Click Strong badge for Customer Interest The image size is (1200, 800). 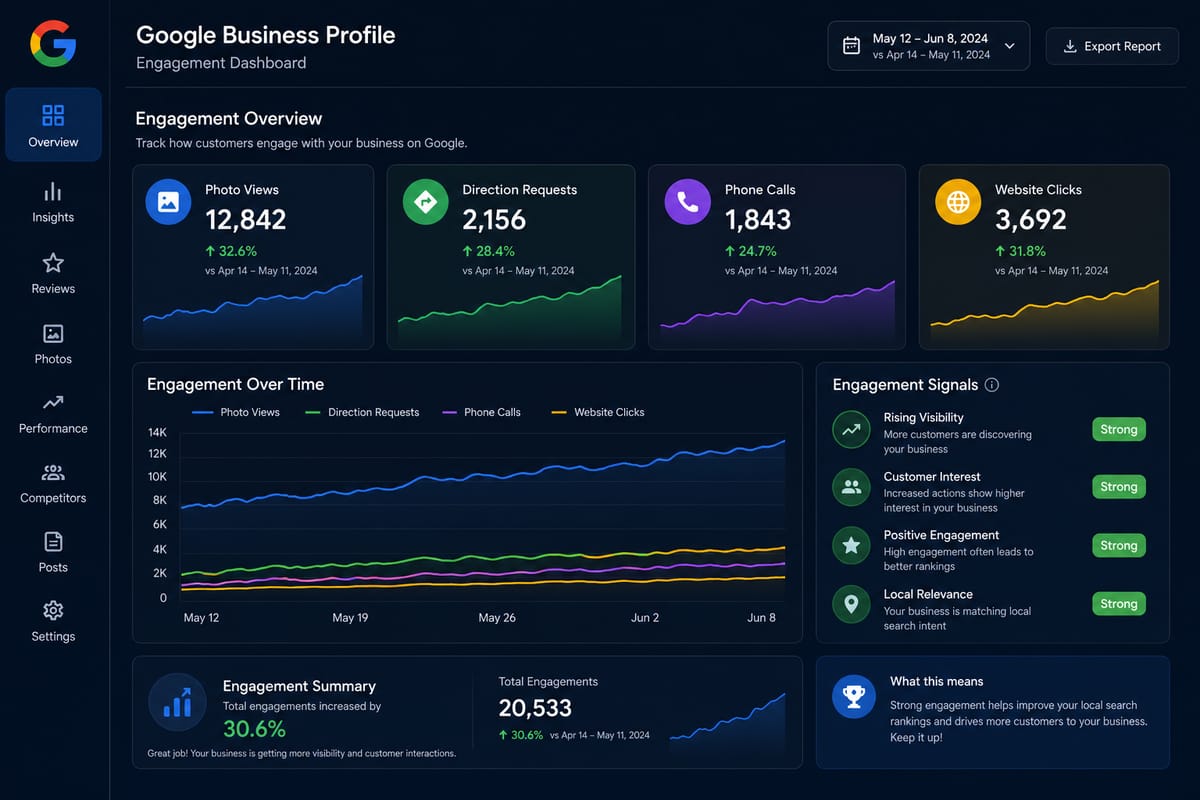pos(1119,487)
